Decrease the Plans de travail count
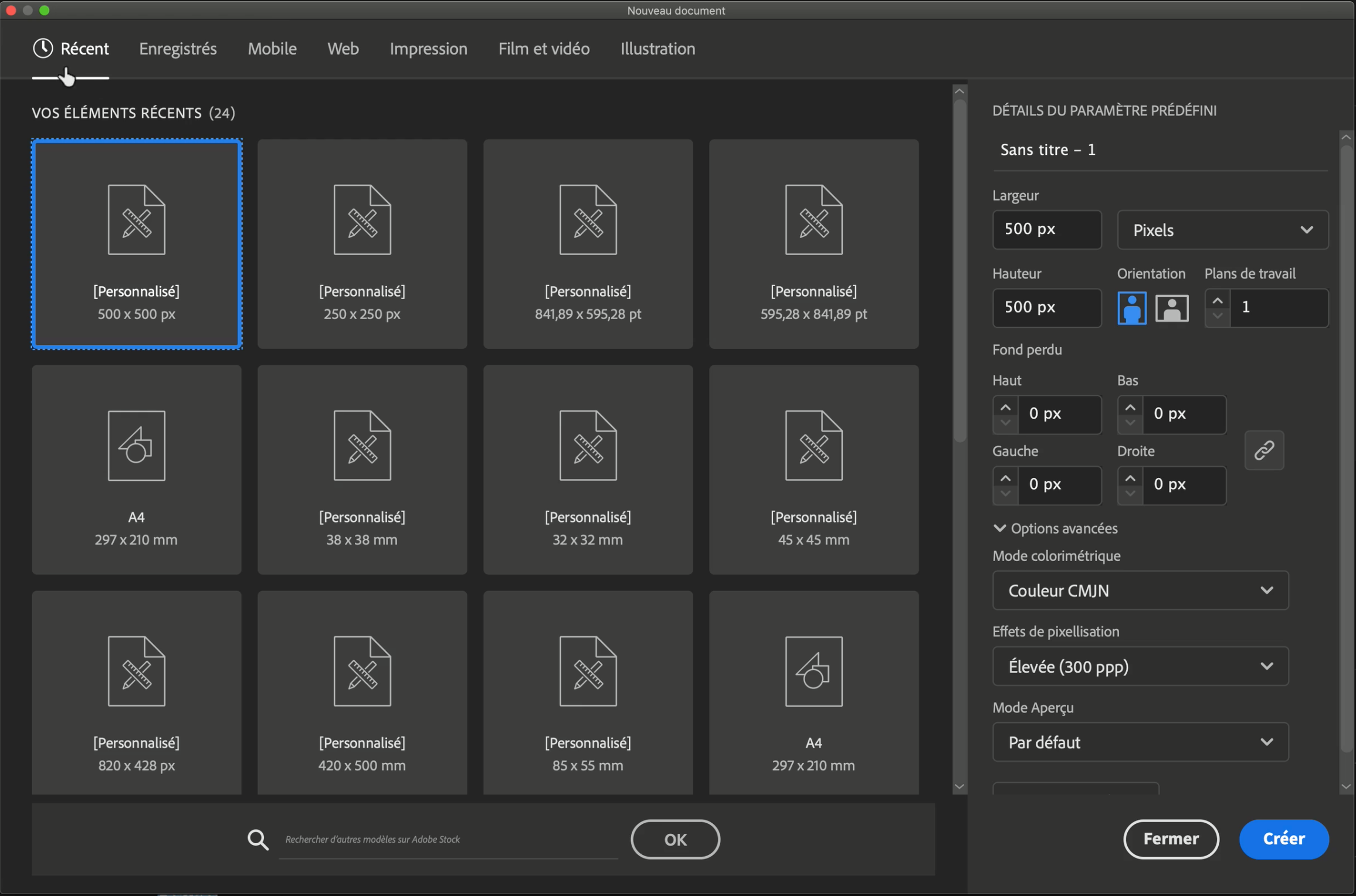This screenshot has height=896, width=1356. (1218, 316)
